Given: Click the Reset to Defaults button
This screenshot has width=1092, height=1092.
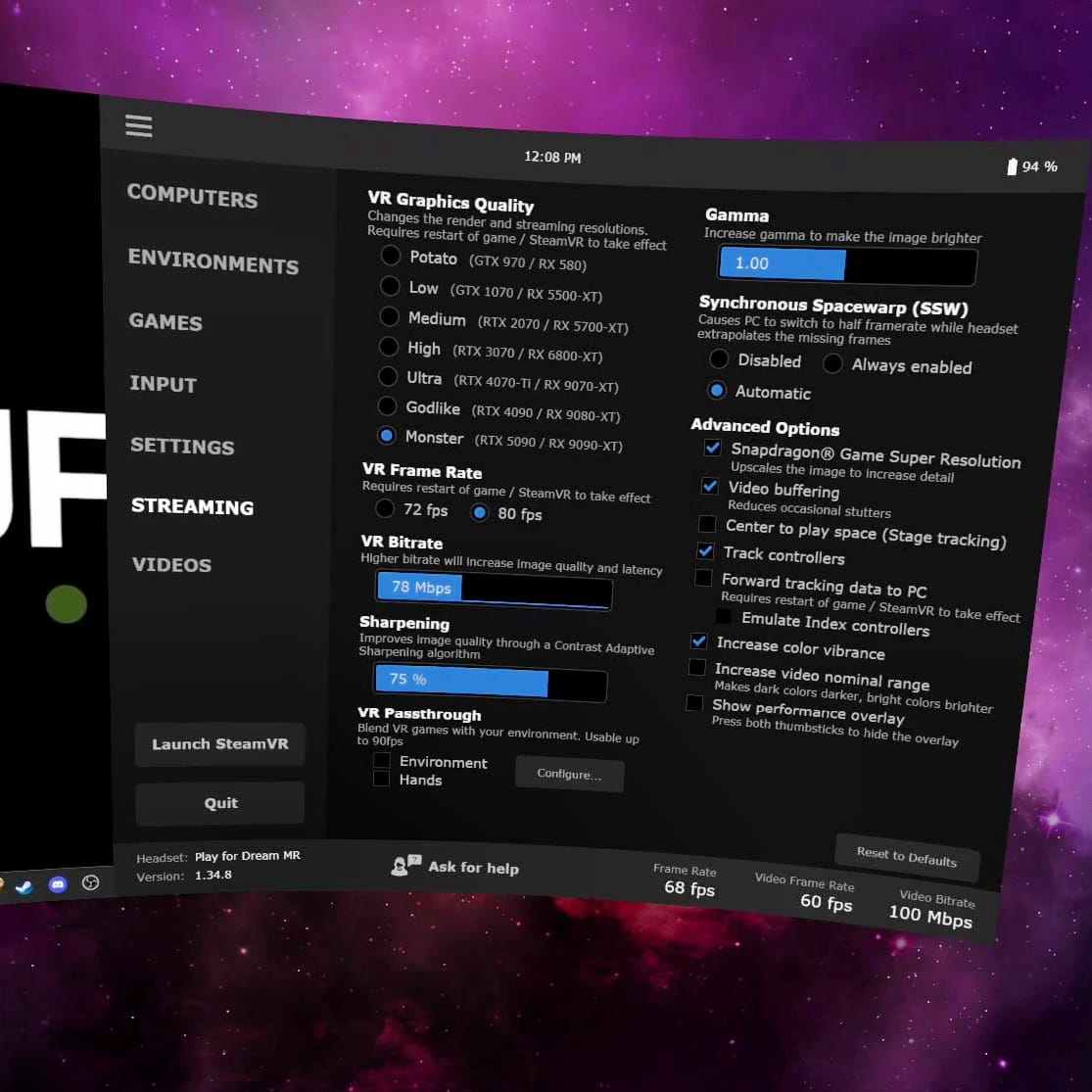Looking at the screenshot, I should click(x=906, y=857).
